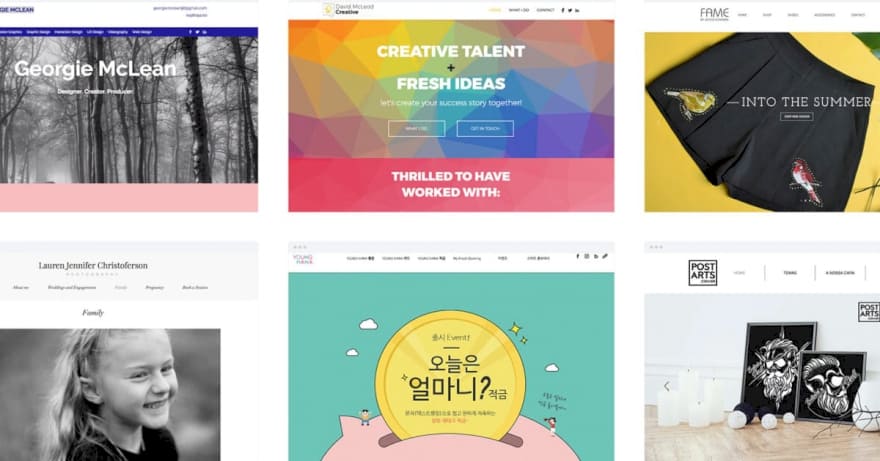The image size is (880, 461).
Task: Click the GET IN TOUCH button
Action: [x=485, y=129]
